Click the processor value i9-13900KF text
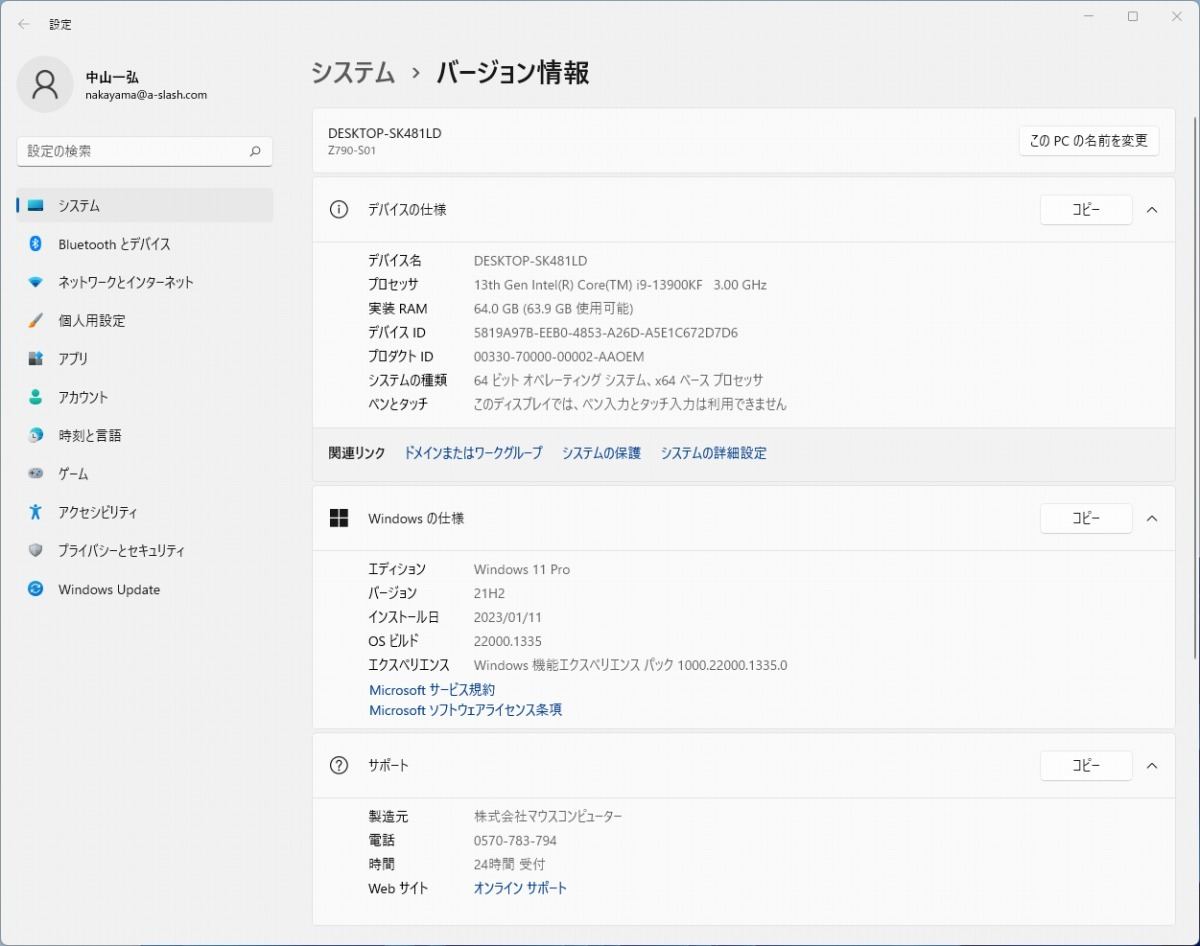Screen dimensions: 1200x946 [620, 285]
